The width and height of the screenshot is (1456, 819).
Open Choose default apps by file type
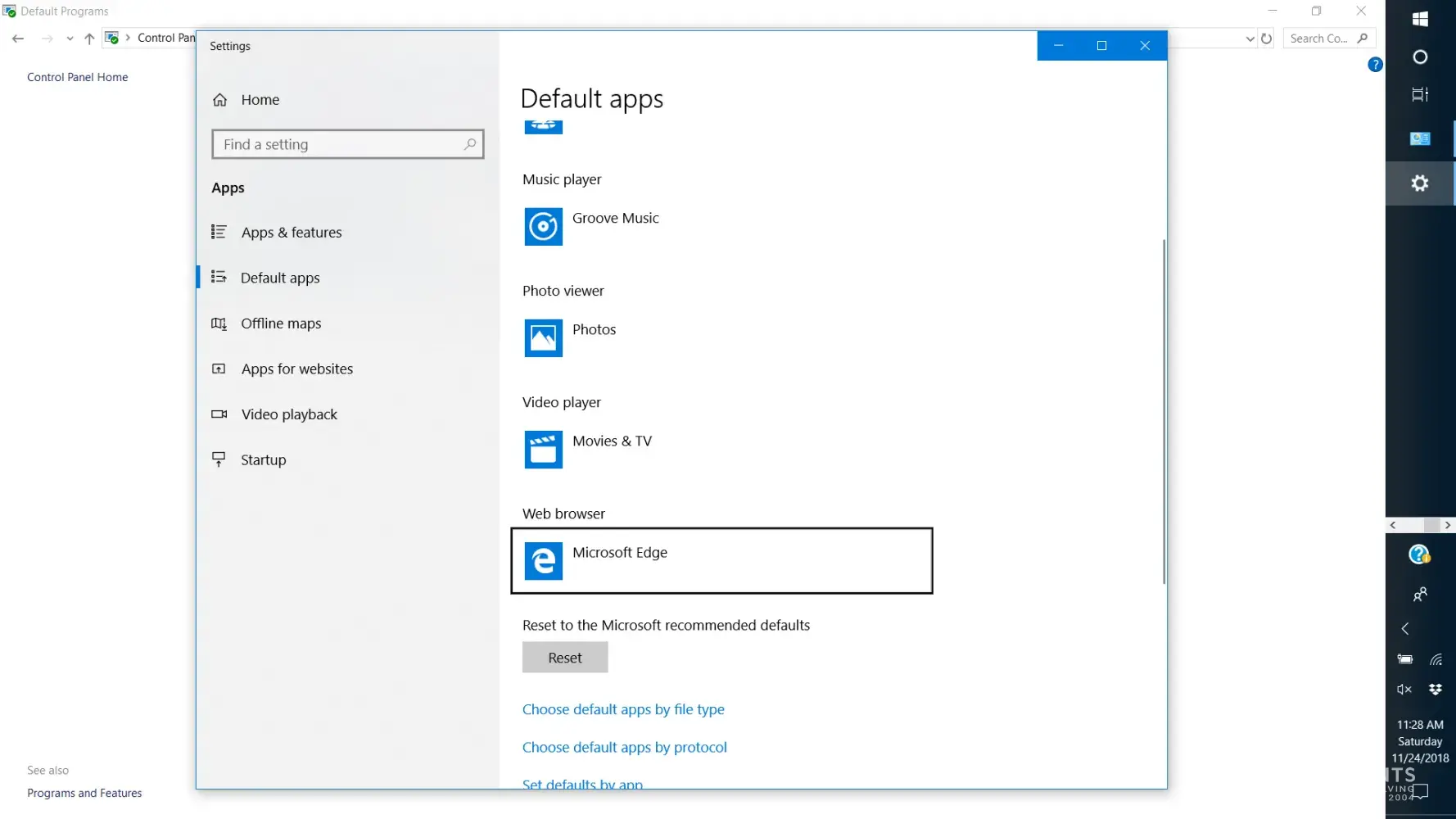pyautogui.click(x=623, y=709)
